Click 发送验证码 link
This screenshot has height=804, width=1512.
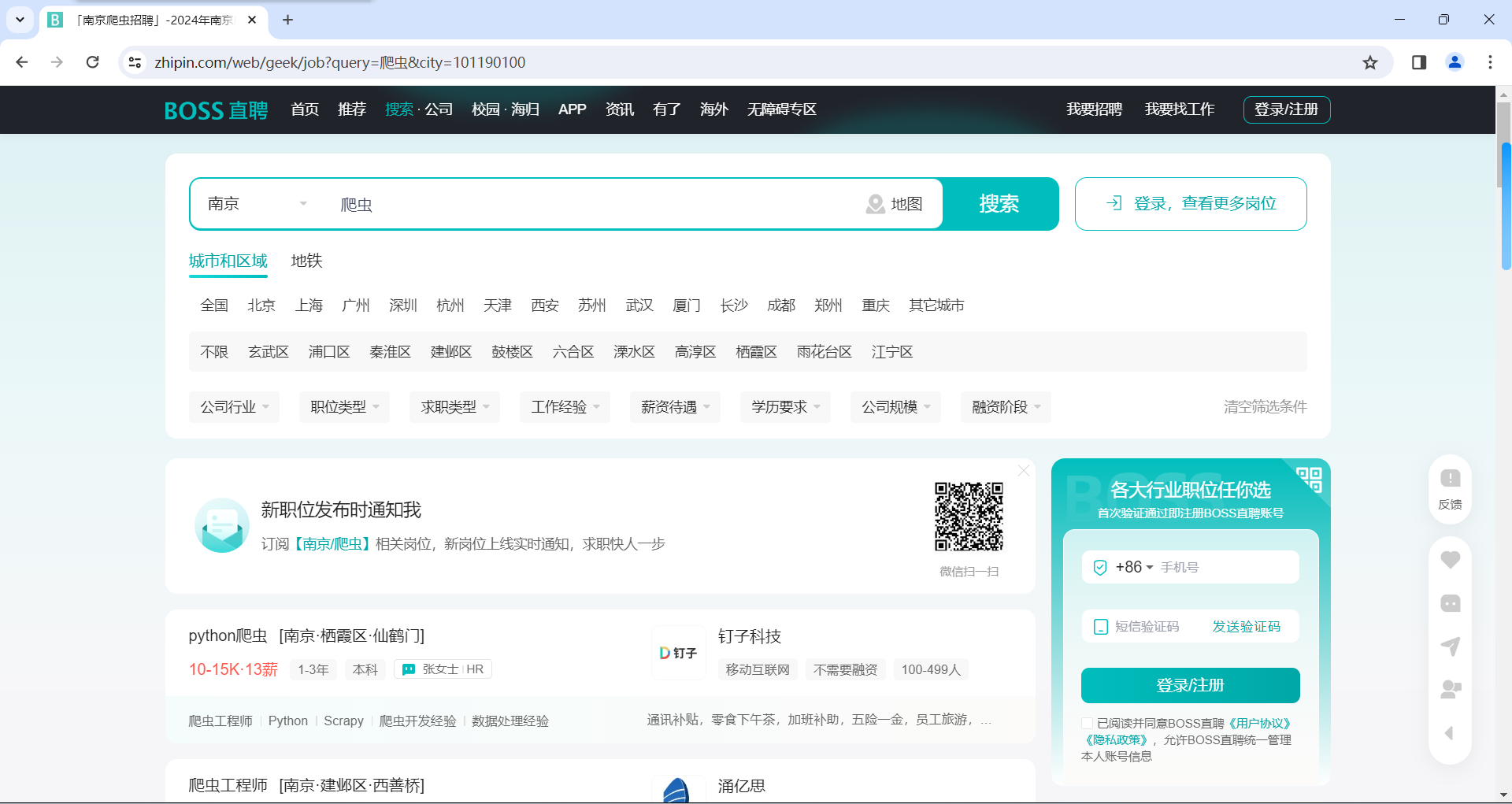click(1246, 627)
